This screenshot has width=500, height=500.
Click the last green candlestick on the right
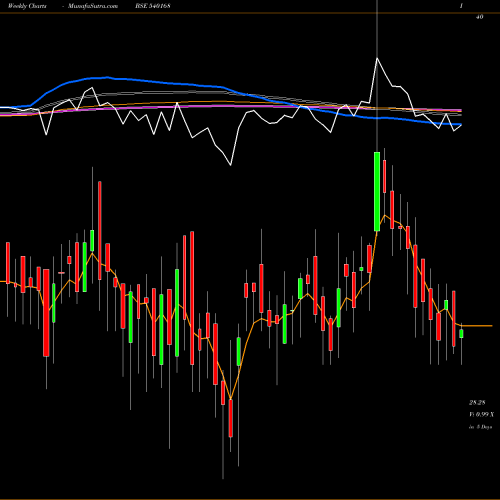461,334
